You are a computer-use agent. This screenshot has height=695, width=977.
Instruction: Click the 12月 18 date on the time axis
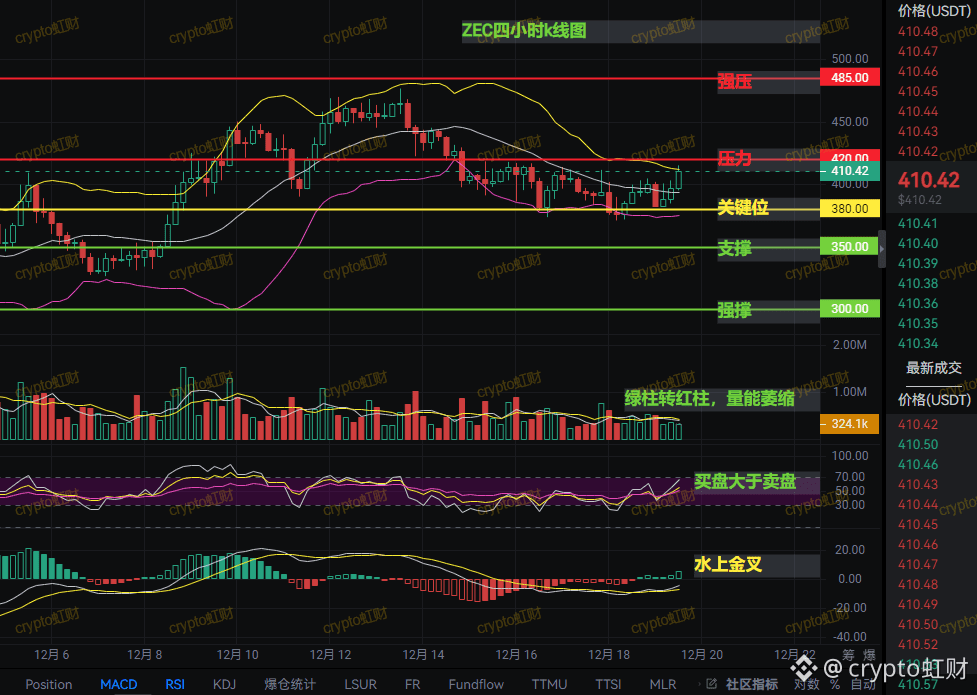click(x=609, y=654)
